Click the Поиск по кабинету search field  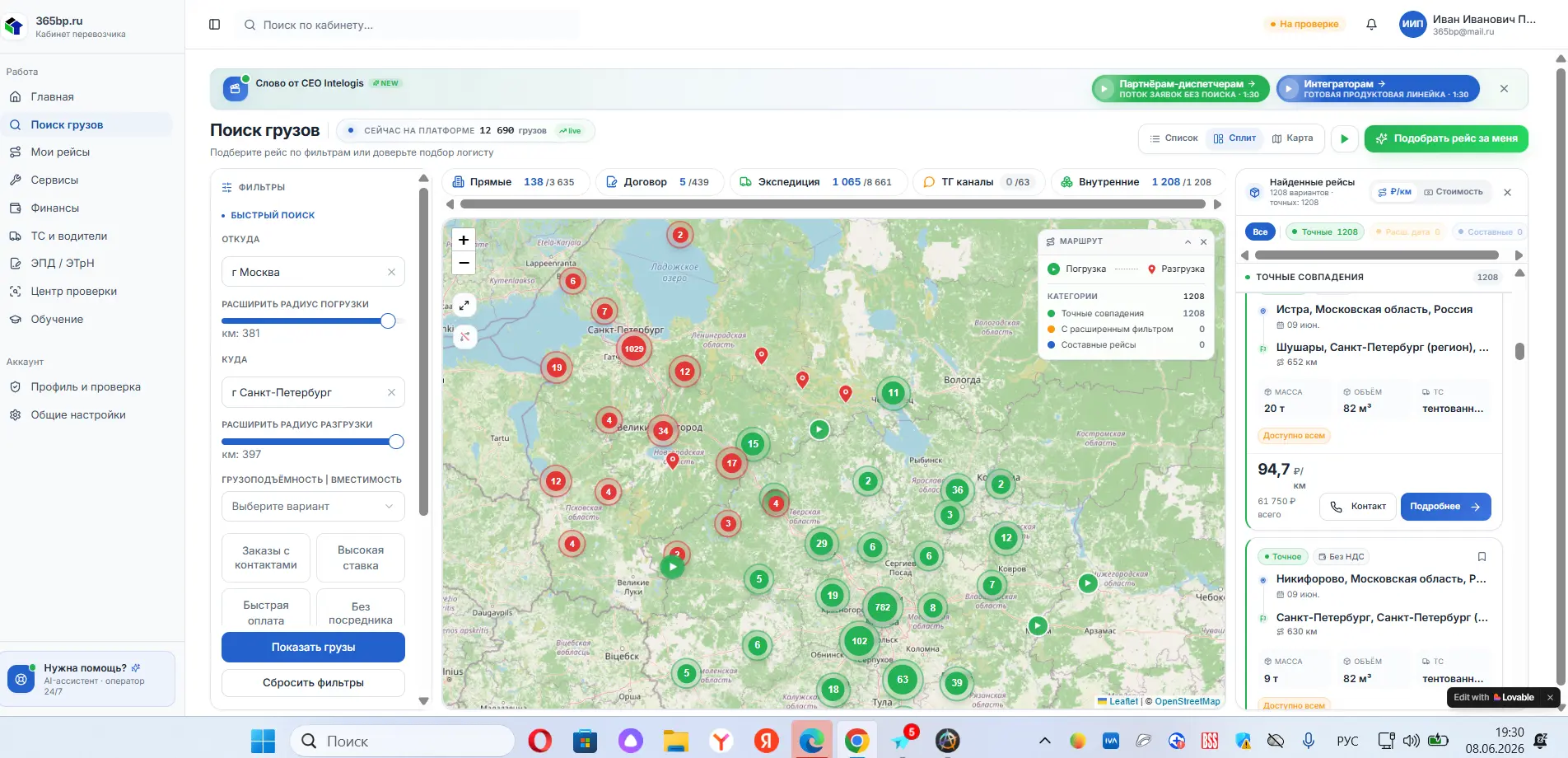(x=409, y=26)
